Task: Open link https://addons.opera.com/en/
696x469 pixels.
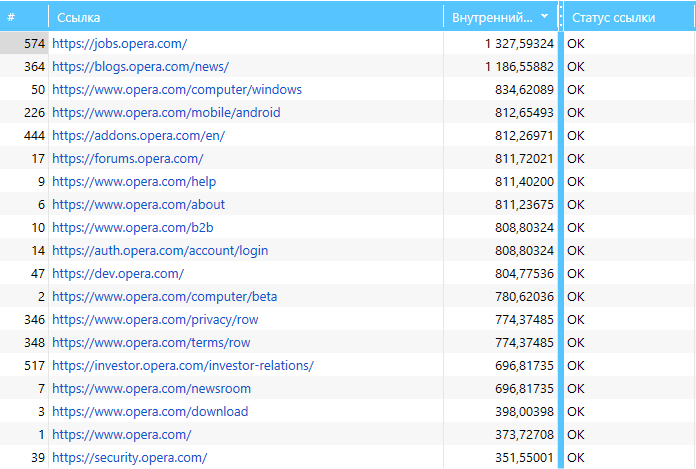Action: (x=138, y=136)
